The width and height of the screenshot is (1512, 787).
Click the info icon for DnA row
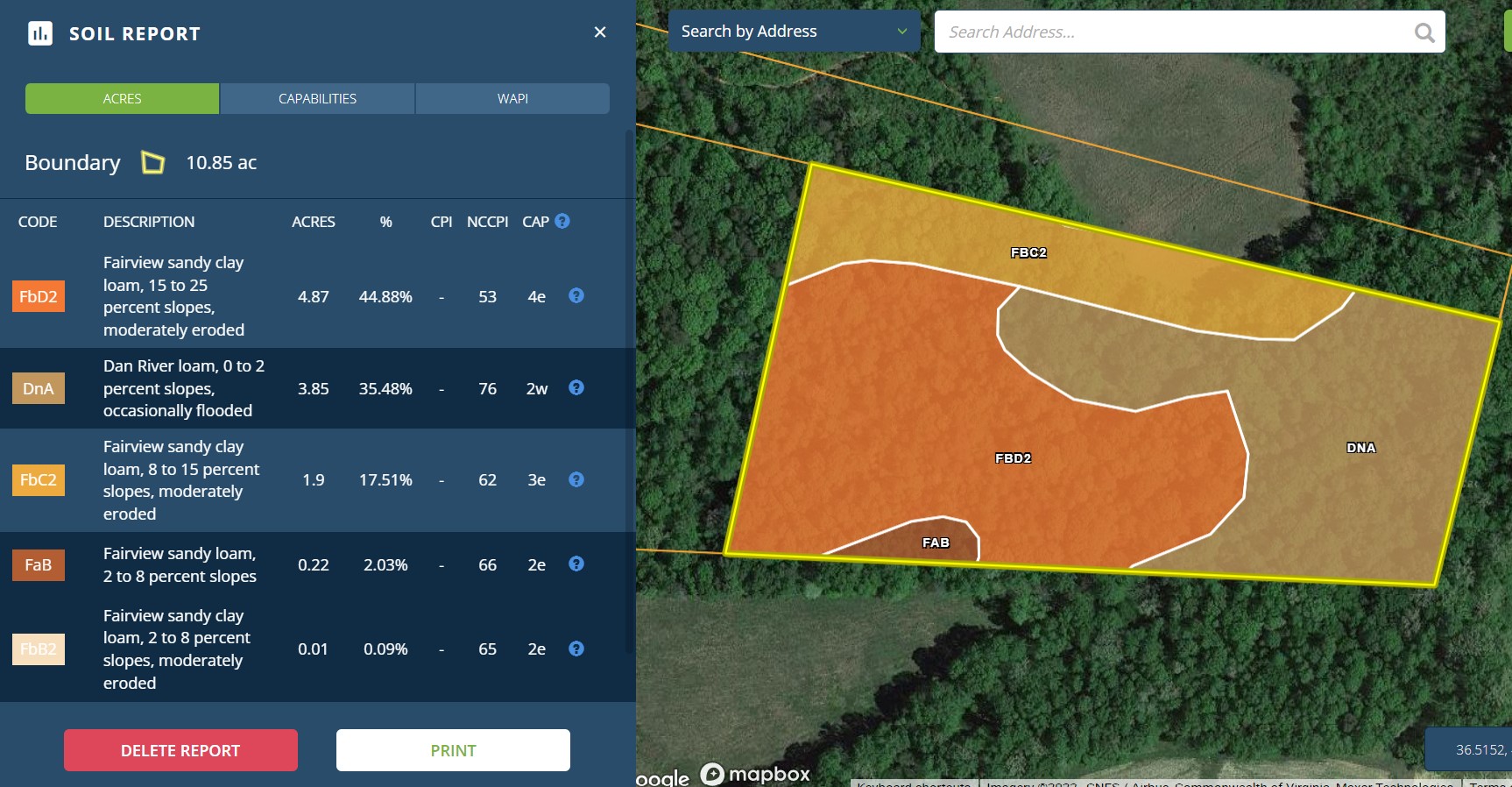point(576,388)
